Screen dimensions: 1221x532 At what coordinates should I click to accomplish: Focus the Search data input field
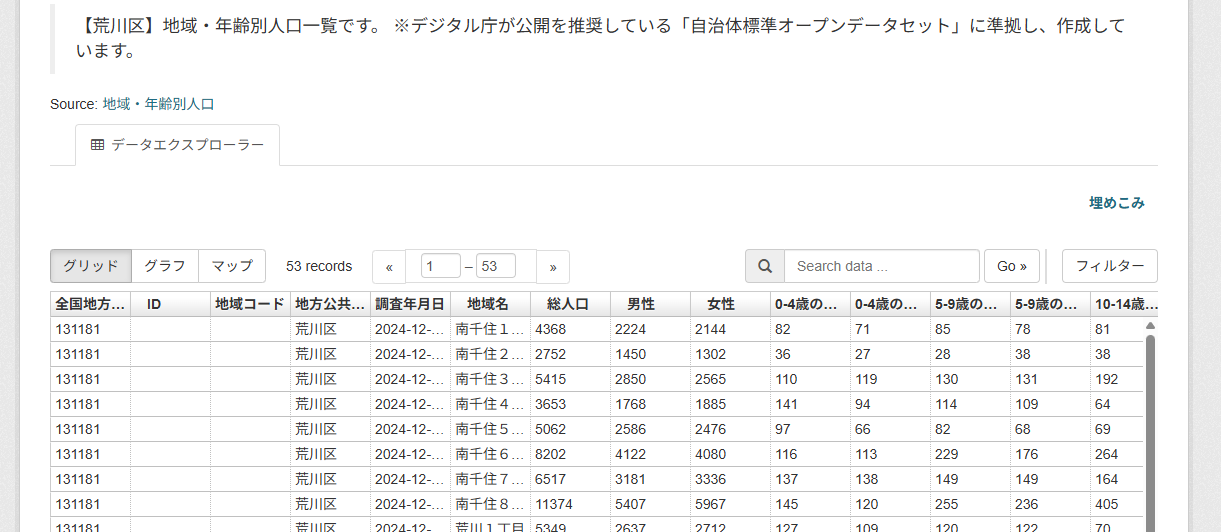881,266
